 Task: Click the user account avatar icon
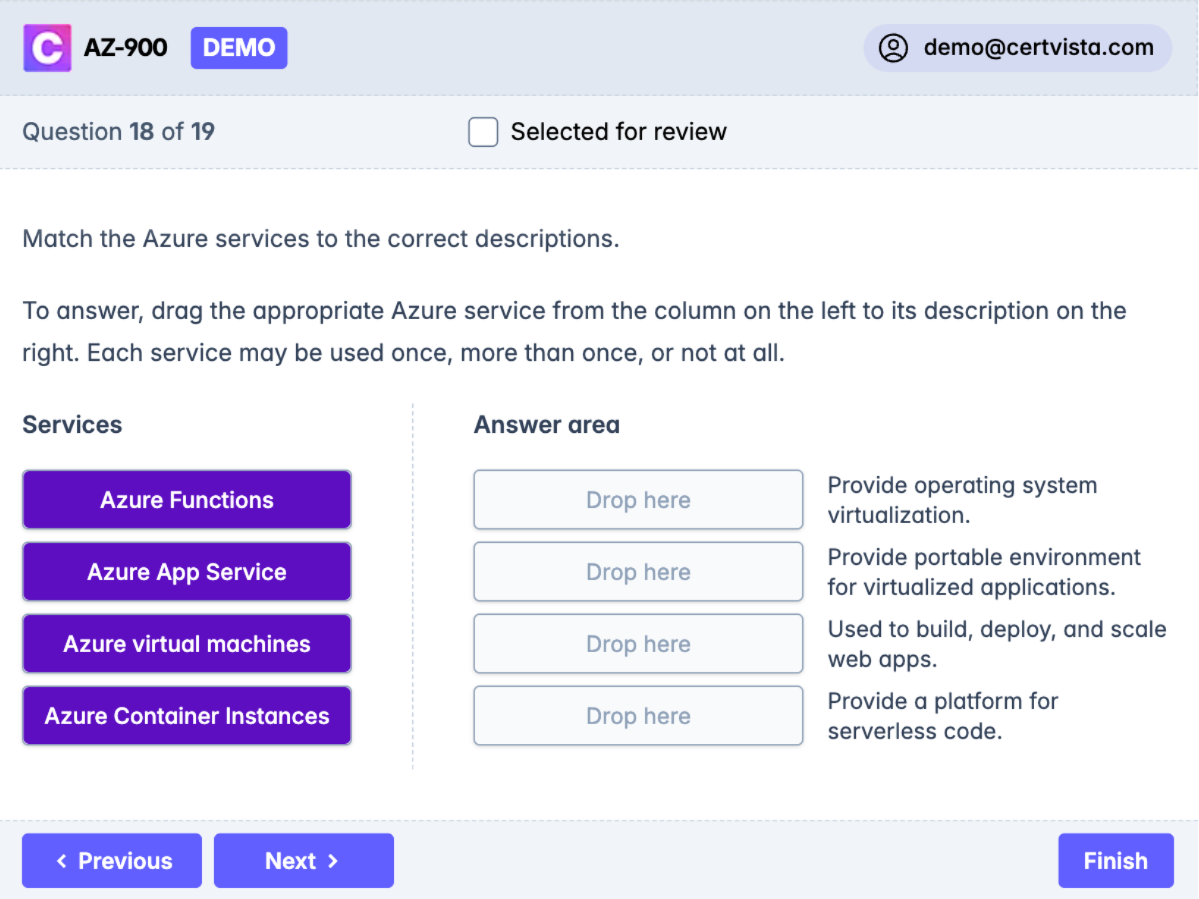[895, 47]
